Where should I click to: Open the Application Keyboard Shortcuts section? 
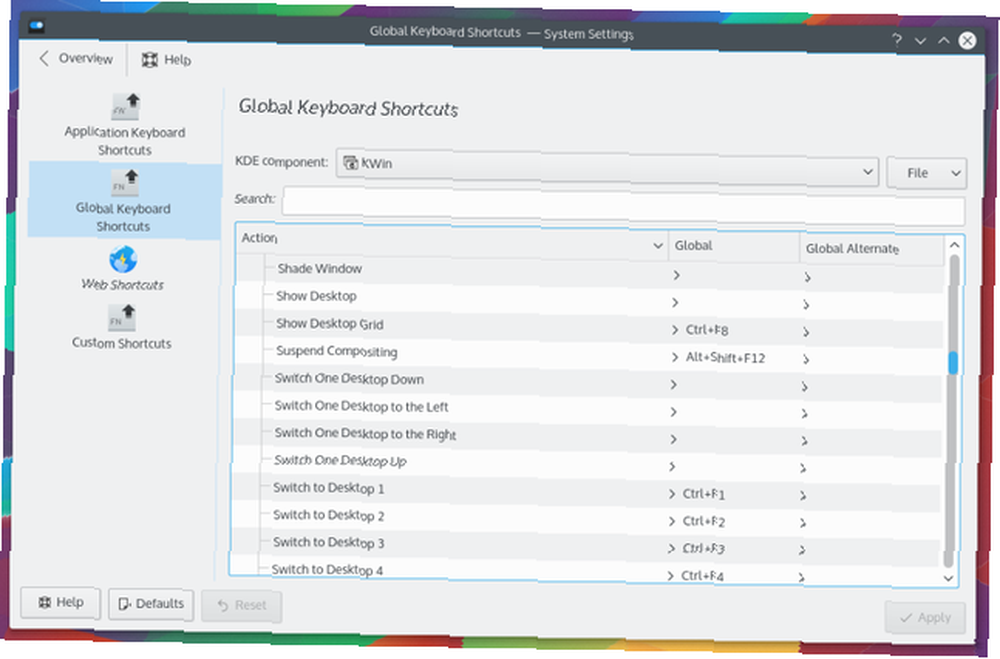coord(125,125)
